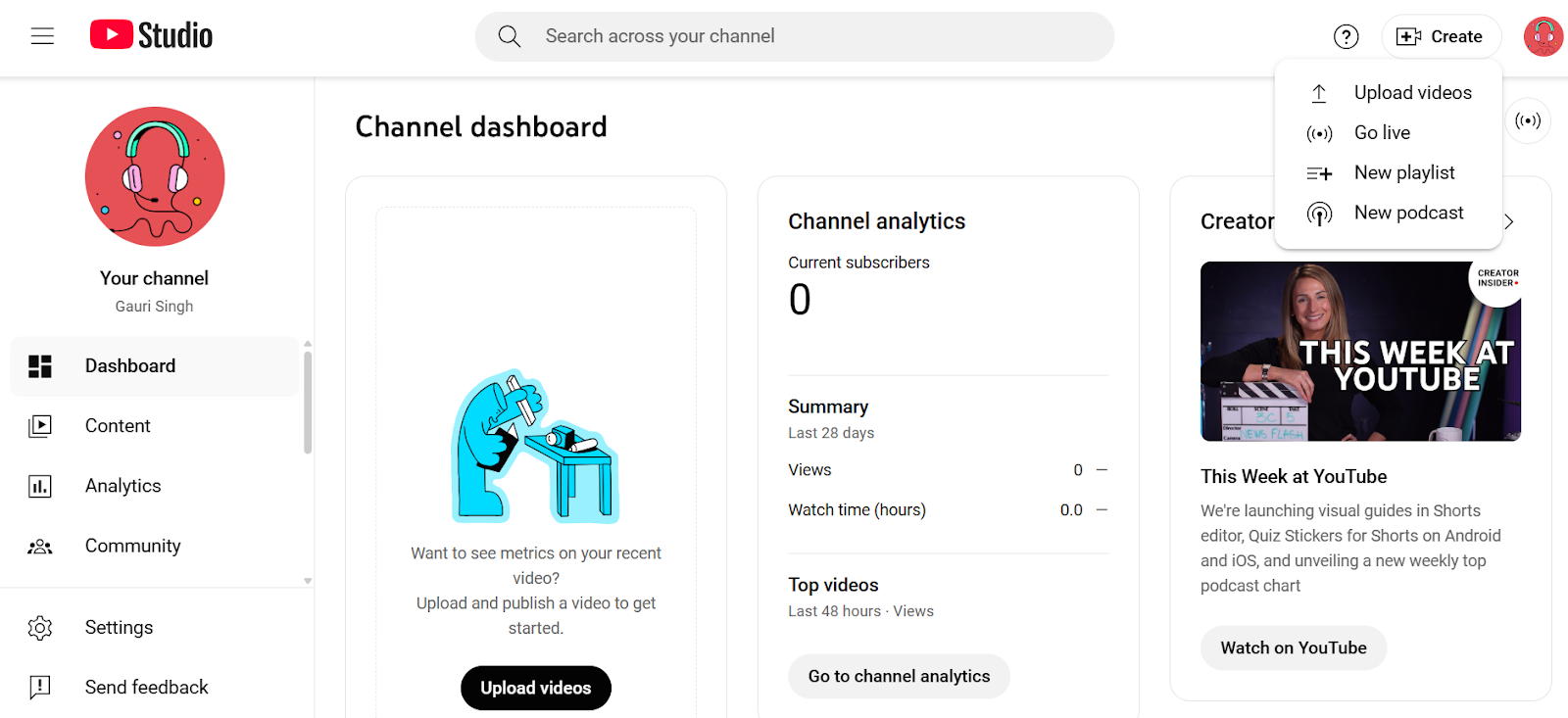Image resolution: width=1568 pixels, height=718 pixels.
Task: Click the Upload videos arrow icon
Action: point(1319,93)
